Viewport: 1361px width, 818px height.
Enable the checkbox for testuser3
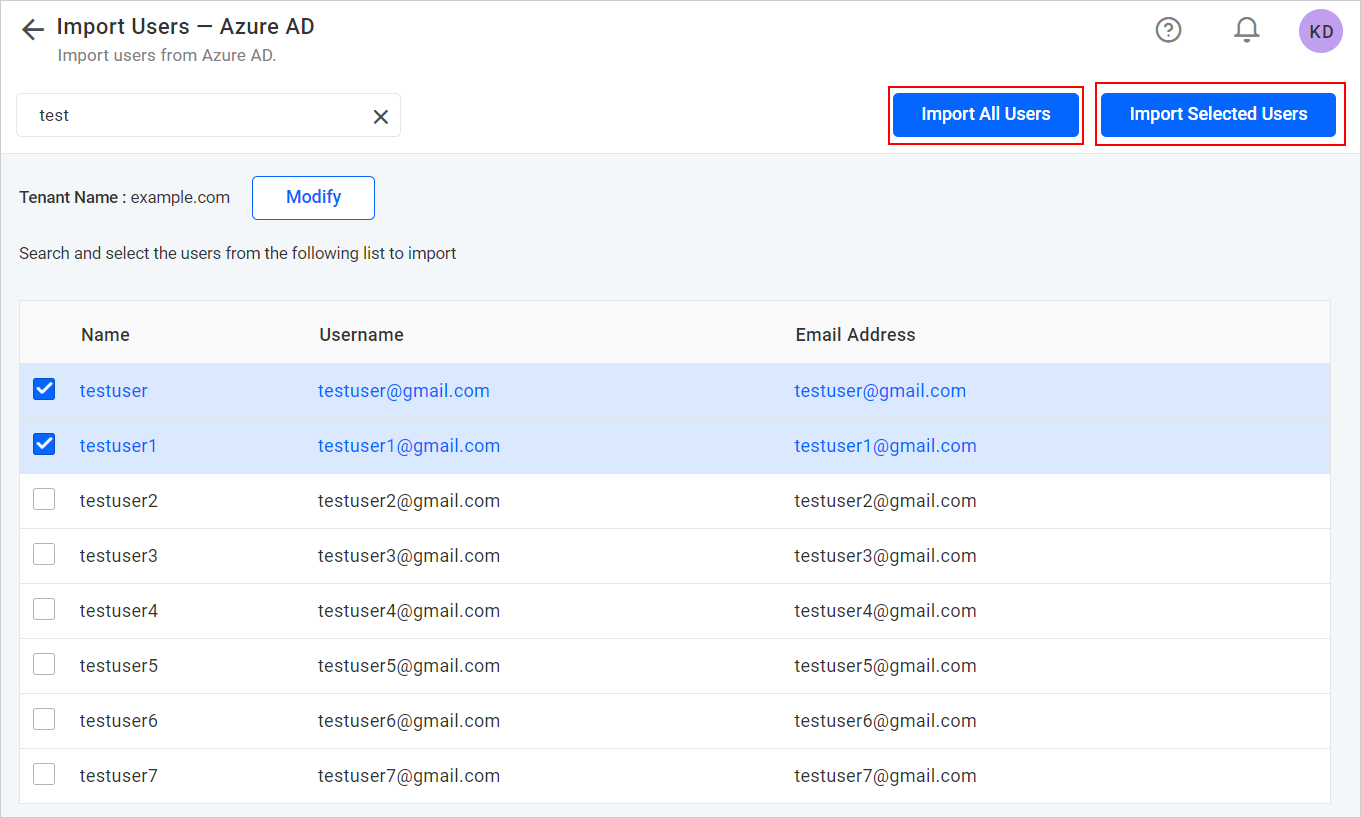(x=43, y=553)
